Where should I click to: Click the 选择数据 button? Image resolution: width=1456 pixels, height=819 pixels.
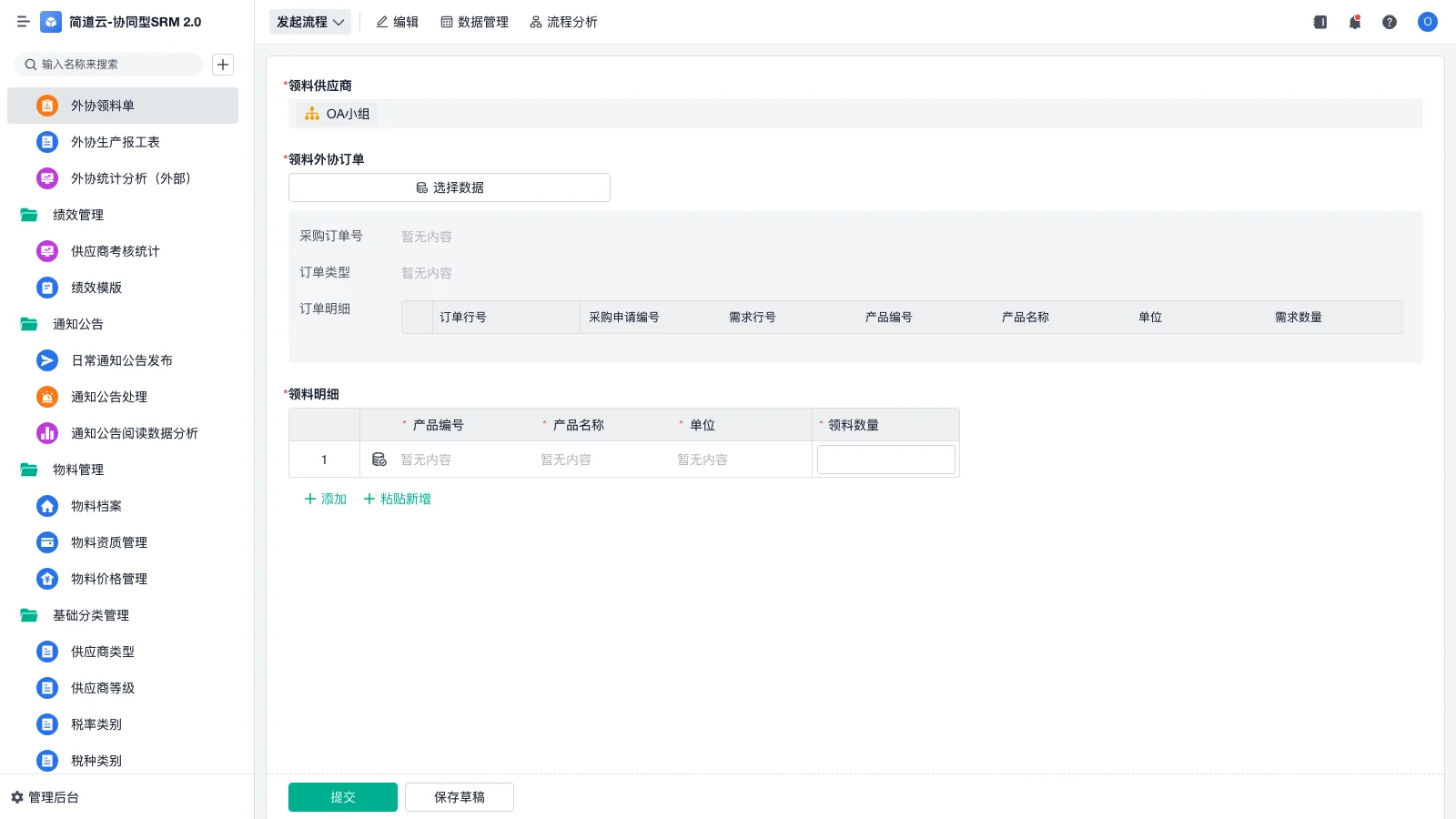tap(450, 187)
